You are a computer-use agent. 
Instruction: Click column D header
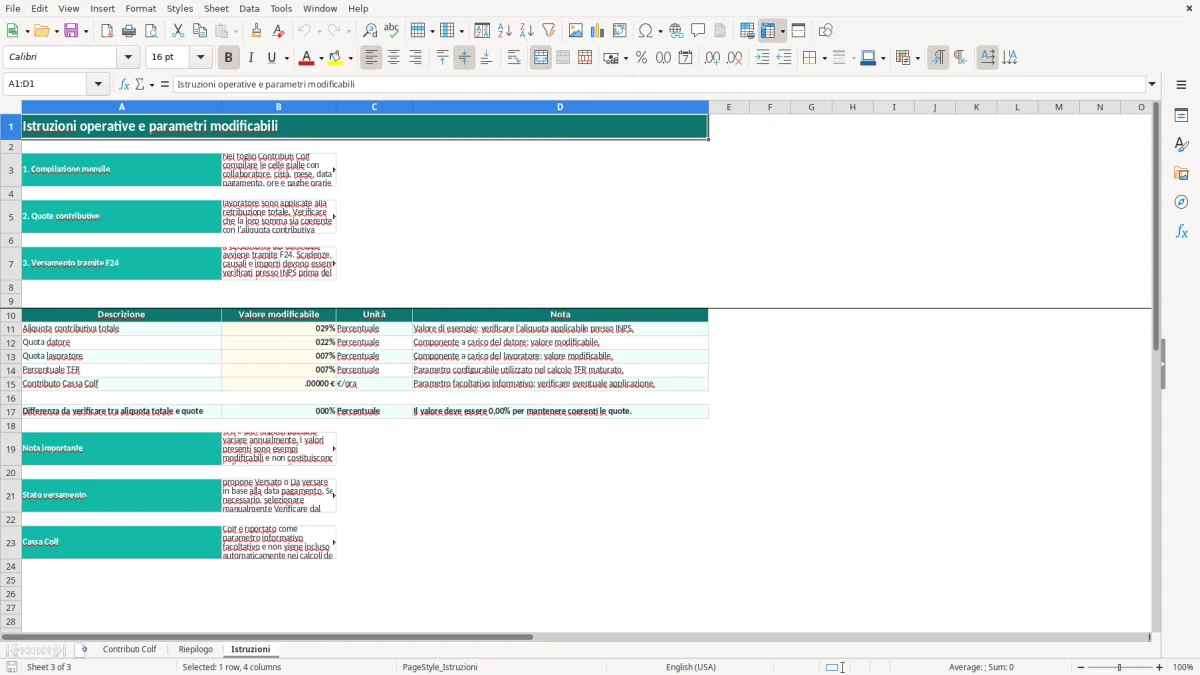(x=560, y=107)
